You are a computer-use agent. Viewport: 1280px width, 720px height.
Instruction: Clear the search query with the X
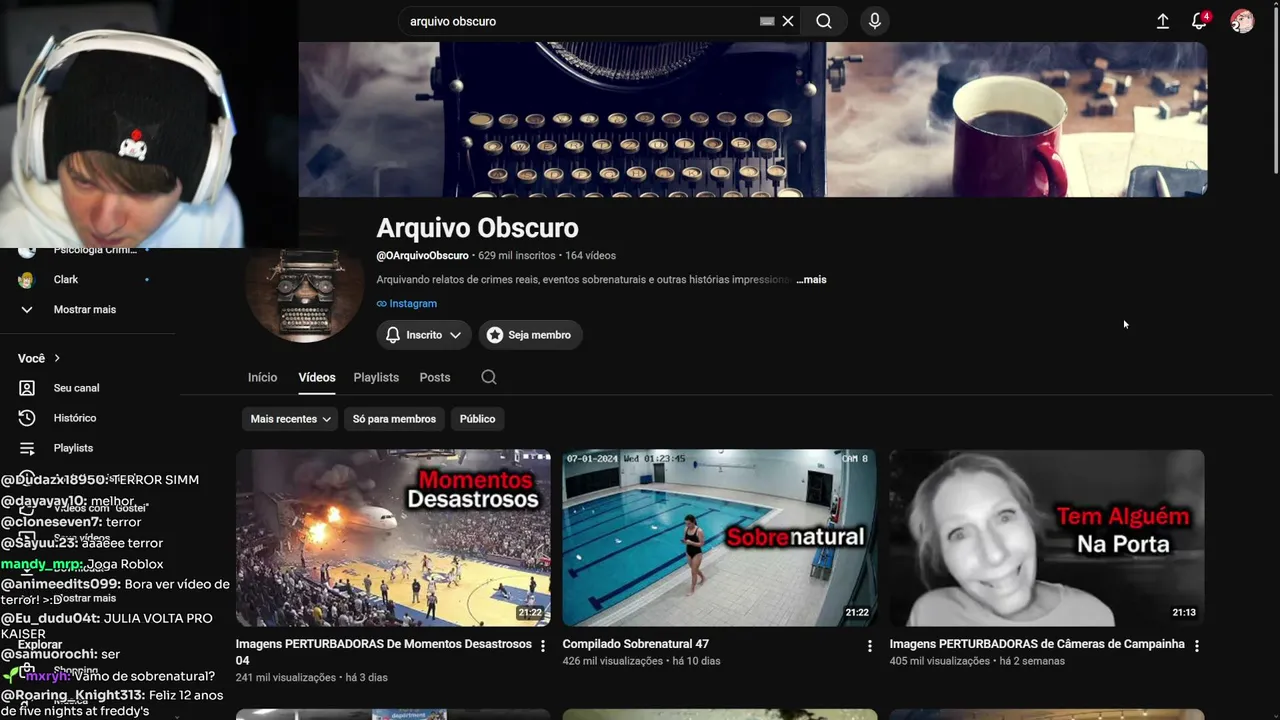pos(788,21)
